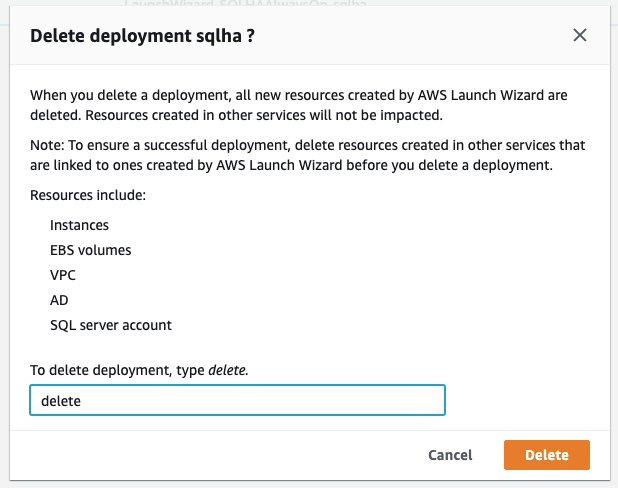Click the AD resource entry
Screen dimensions: 618x488
60,300
